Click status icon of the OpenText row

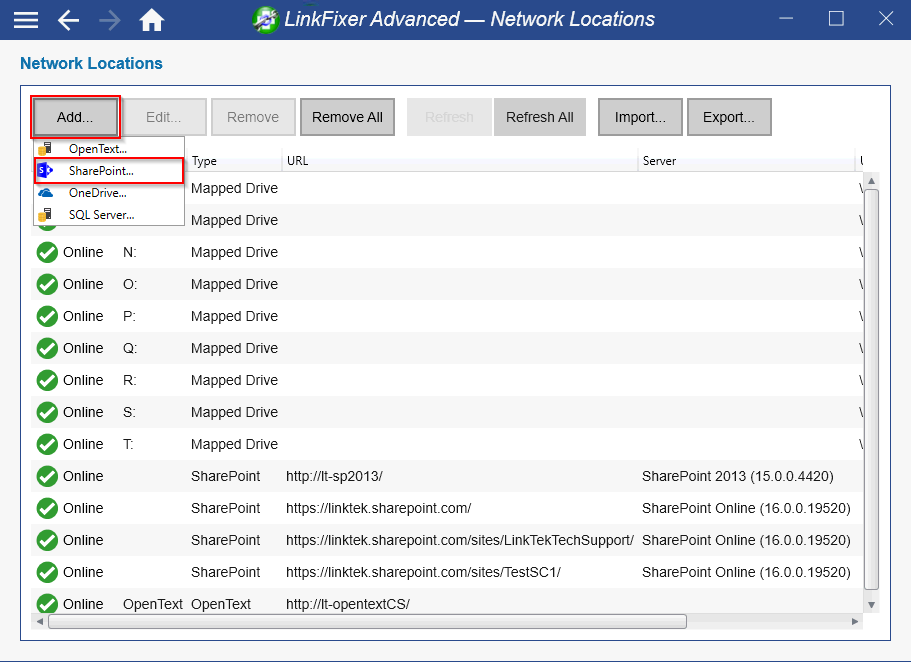pyautogui.click(x=47, y=603)
